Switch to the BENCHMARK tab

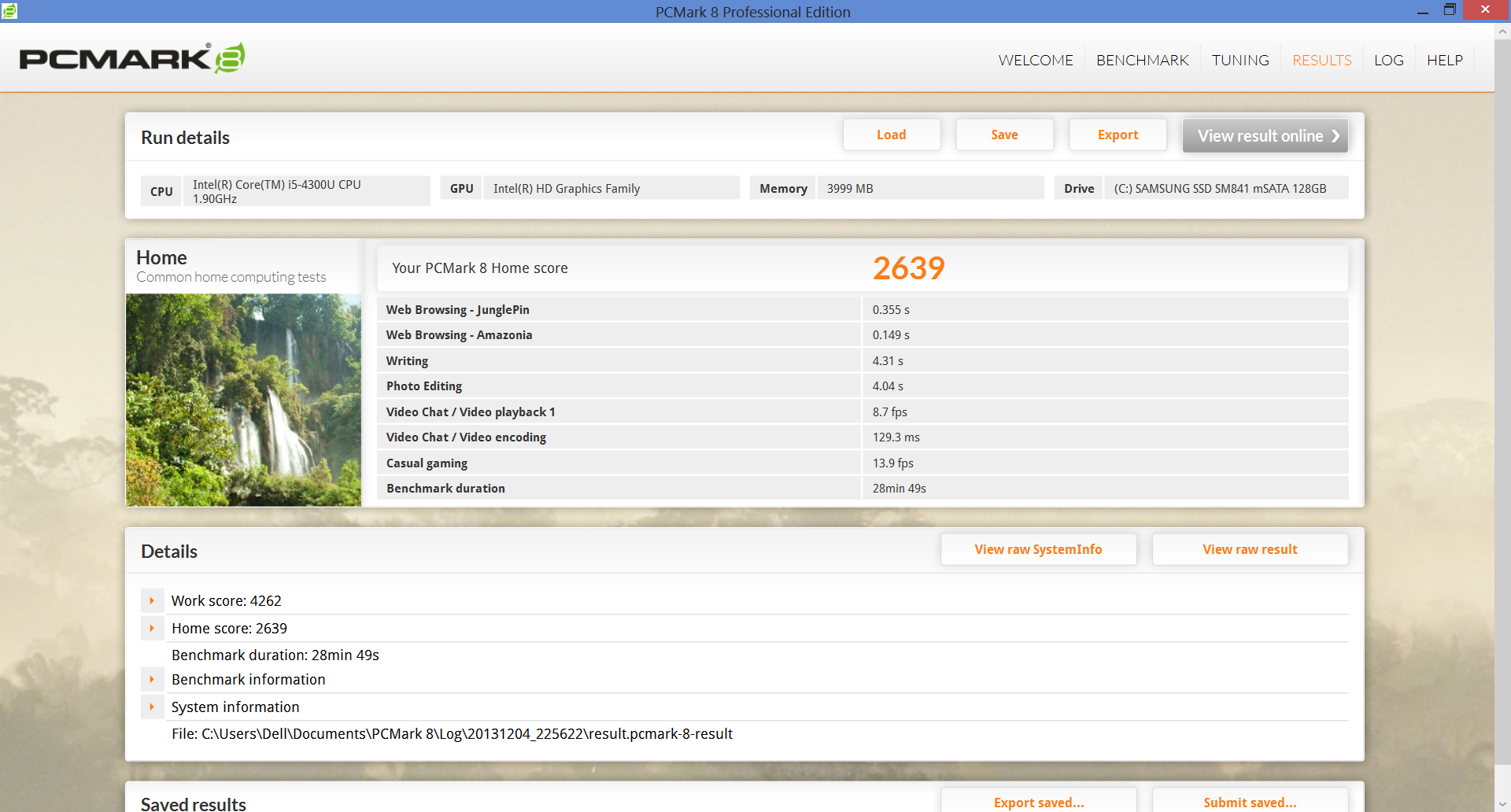click(x=1142, y=61)
